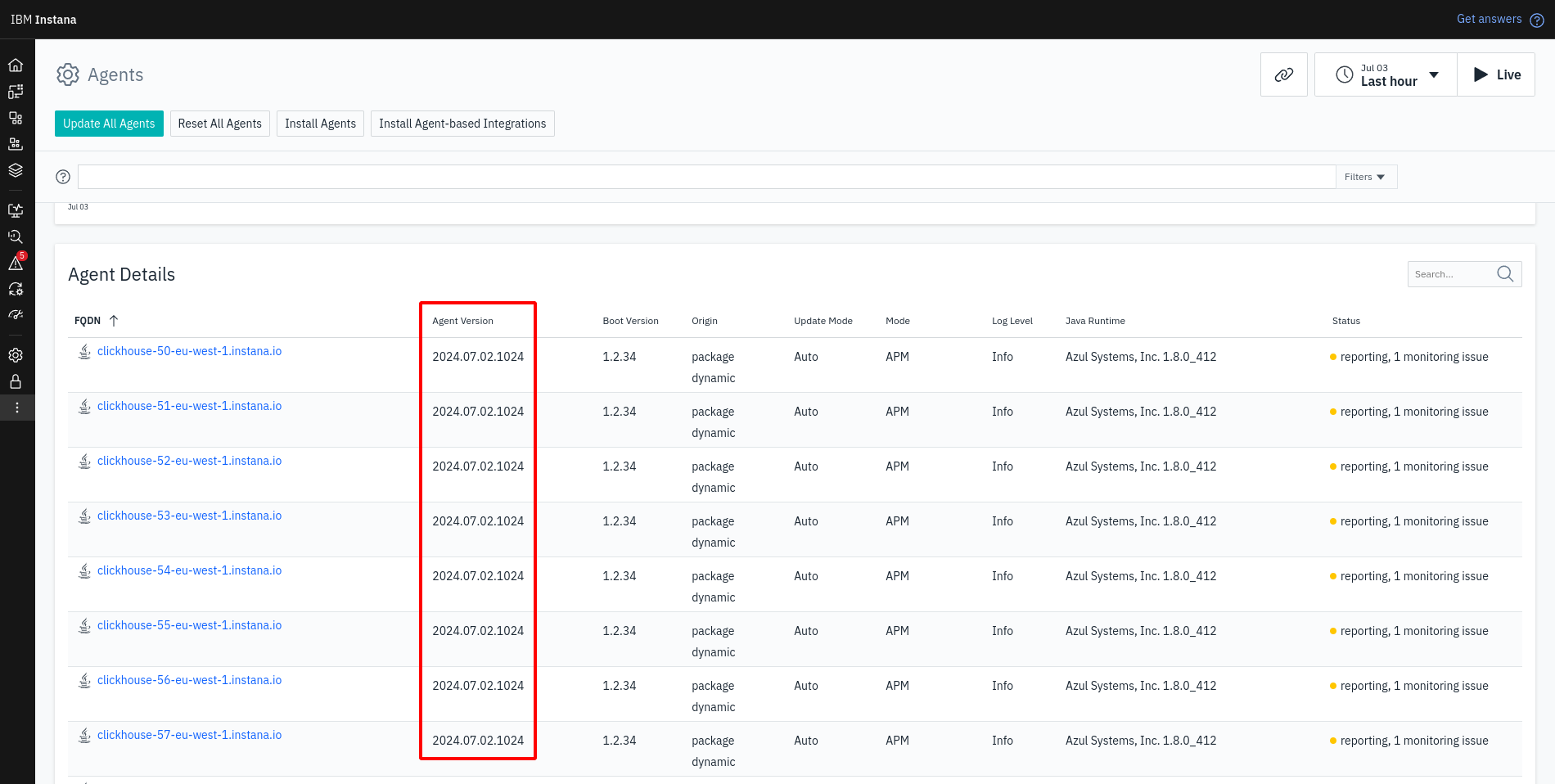Focus the agent query filter input

click(707, 177)
